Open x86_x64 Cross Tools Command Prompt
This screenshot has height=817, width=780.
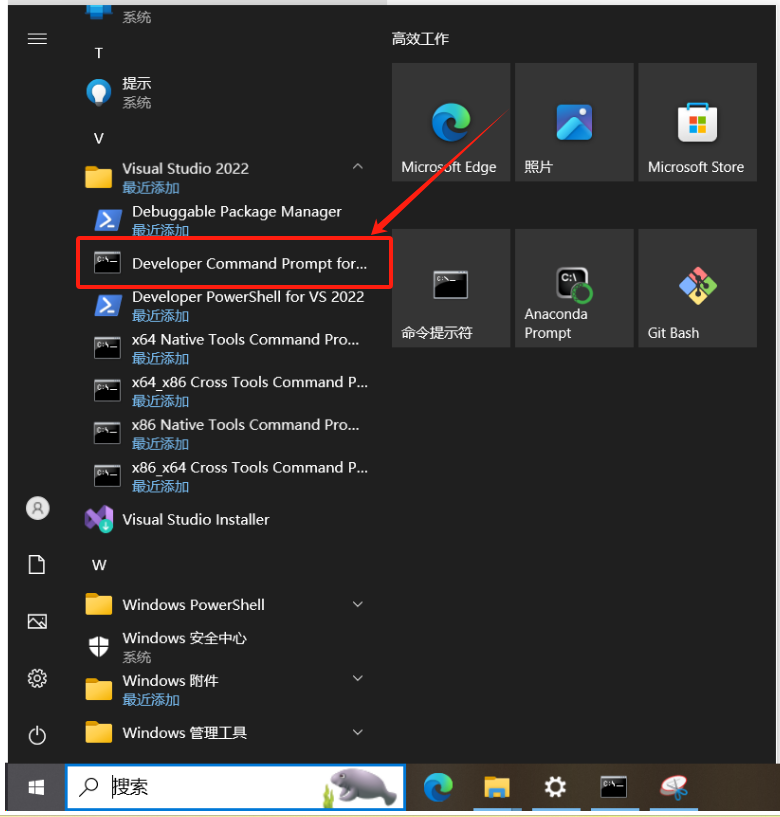tap(229, 476)
